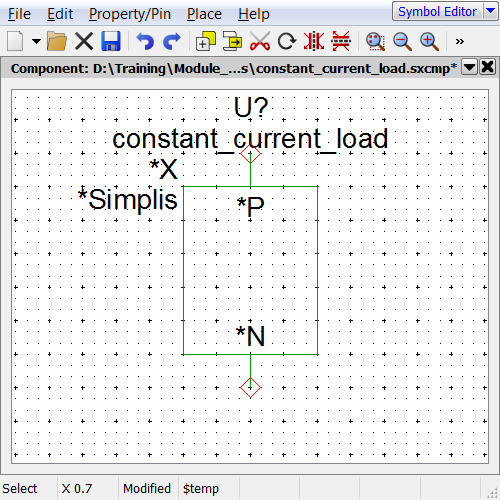Zoom out using minus magnifier
Viewport: 500px width, 500px height.
(x=402, y=41)
